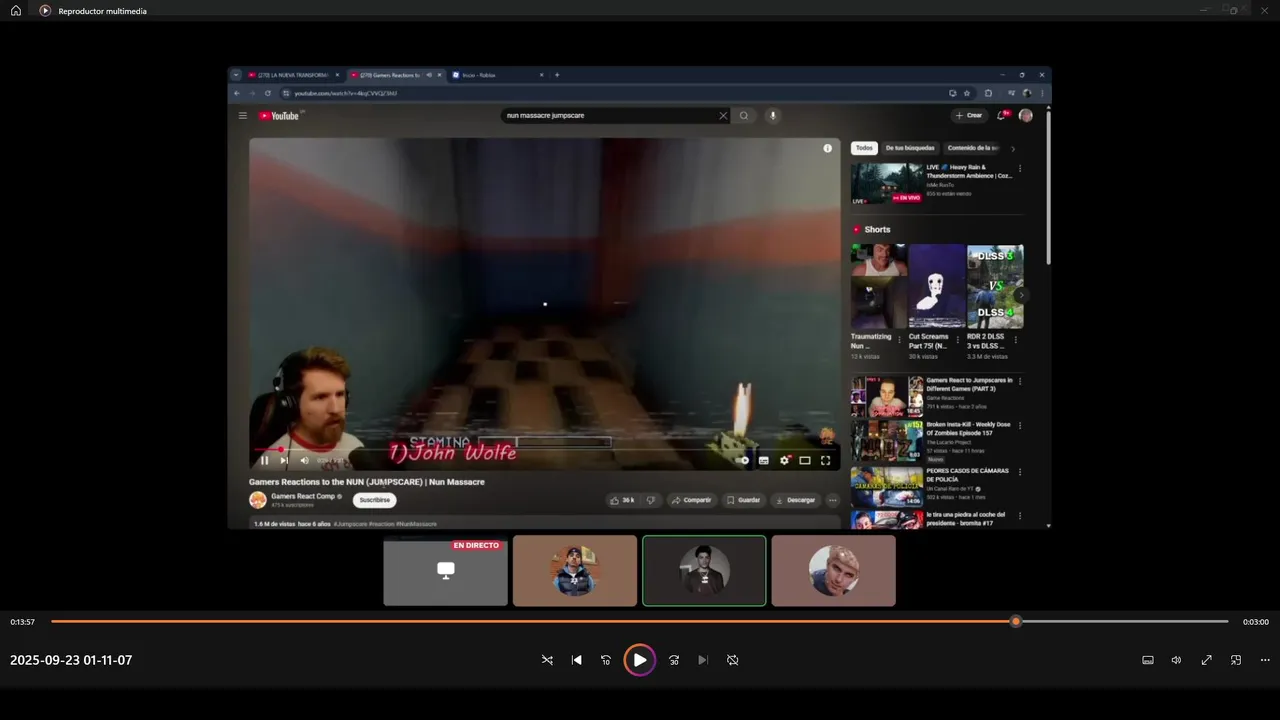Click the Suscribirse button
1280x720 pixels.
375,500
